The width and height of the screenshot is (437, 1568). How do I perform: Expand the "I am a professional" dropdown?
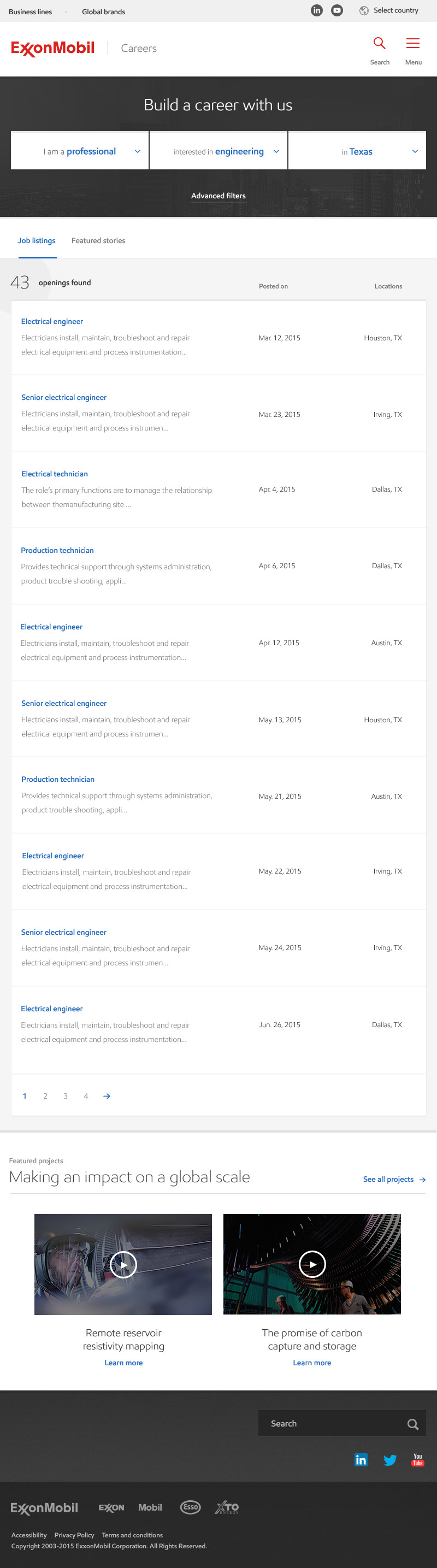click(x=80, y=151)
